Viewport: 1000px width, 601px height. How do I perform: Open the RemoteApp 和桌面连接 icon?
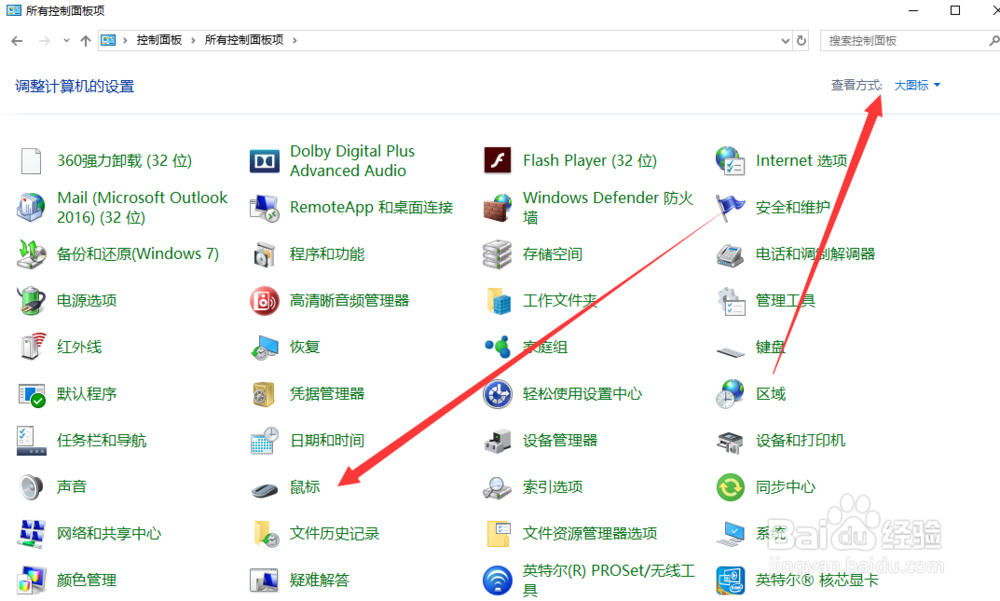264,207
